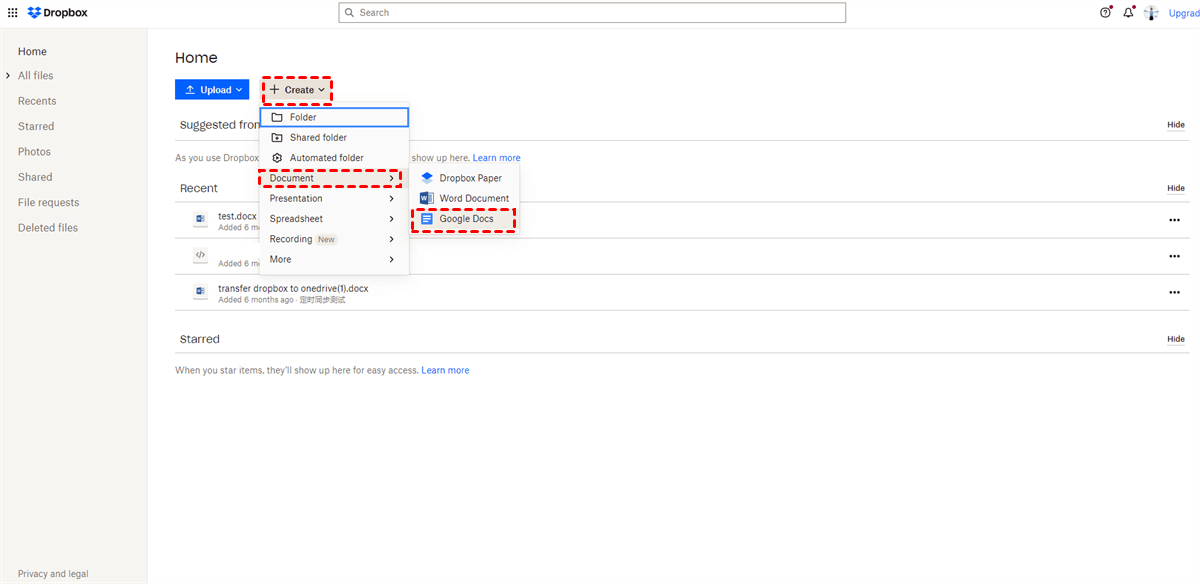Open Shared in sidebar

(35, 177)
